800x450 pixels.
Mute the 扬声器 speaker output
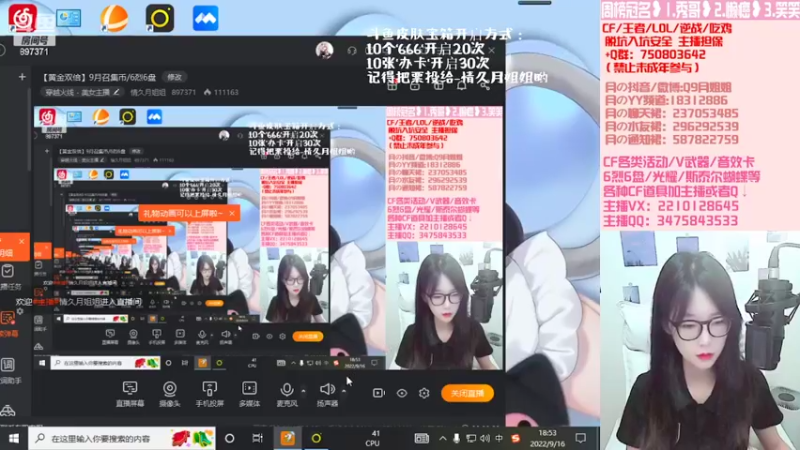[x=327, y=394]
